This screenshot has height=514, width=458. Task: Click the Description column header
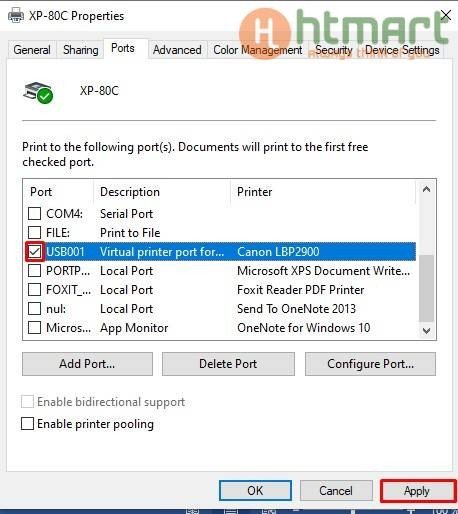pos(162,192)
